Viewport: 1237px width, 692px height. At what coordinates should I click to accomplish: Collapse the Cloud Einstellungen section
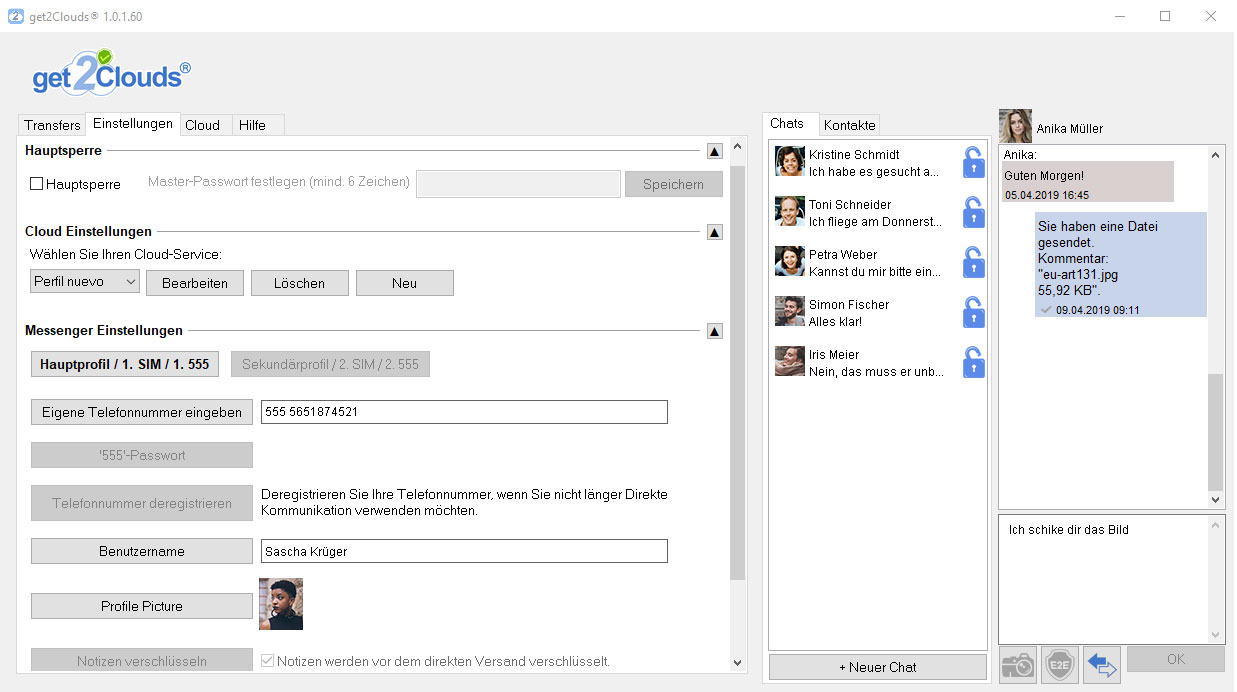tap(714, 232)
